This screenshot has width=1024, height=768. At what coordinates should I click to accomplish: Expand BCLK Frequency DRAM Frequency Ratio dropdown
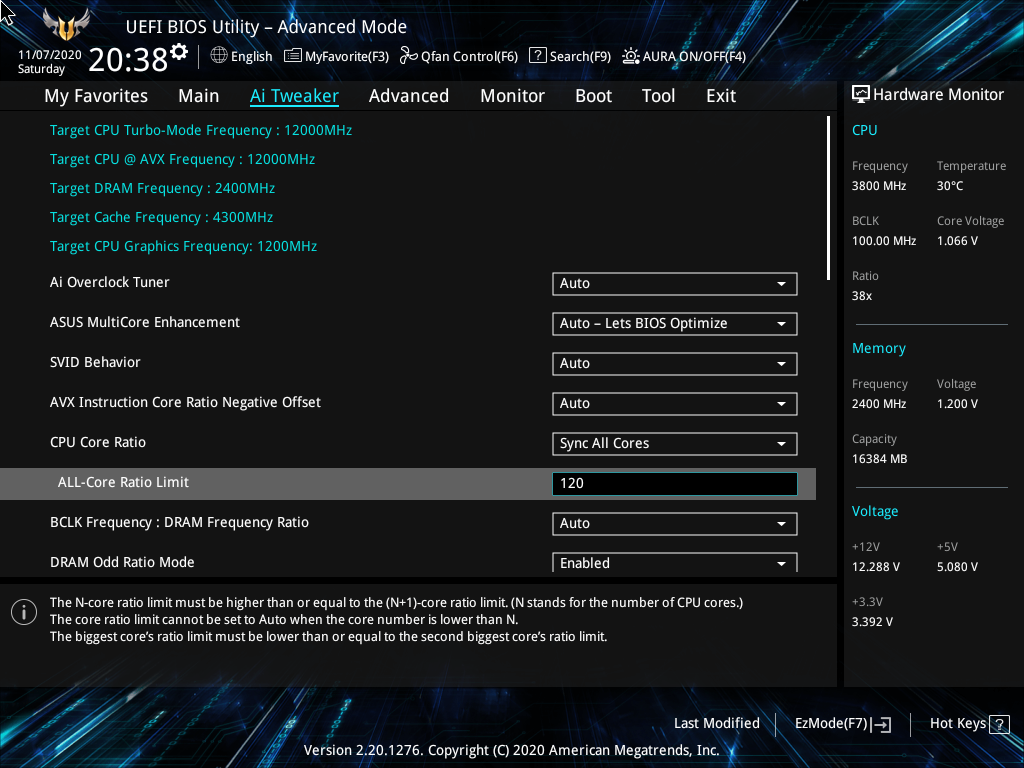click(x=675, y=523)
